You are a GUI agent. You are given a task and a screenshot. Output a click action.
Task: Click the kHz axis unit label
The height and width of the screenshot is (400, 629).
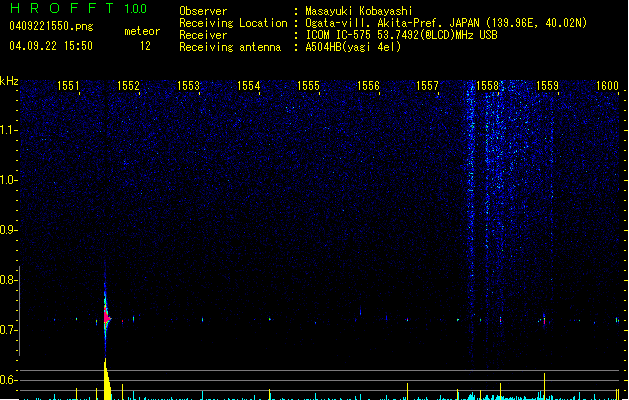[x=9, y=81]
